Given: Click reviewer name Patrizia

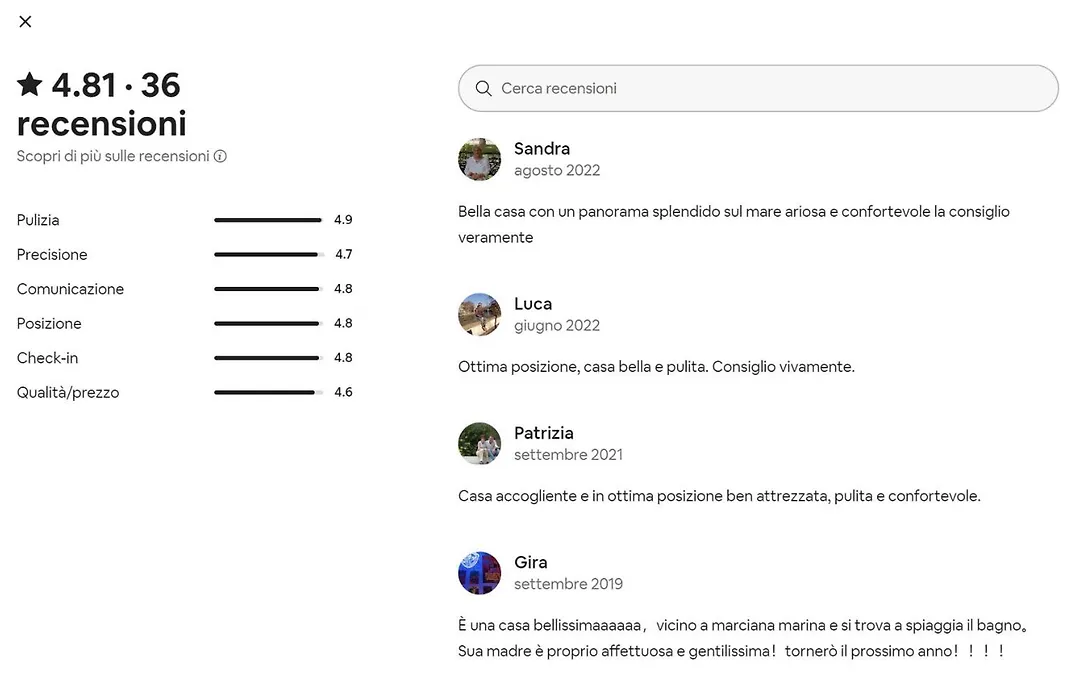Looking at the screenshot, I should point(543,433).
